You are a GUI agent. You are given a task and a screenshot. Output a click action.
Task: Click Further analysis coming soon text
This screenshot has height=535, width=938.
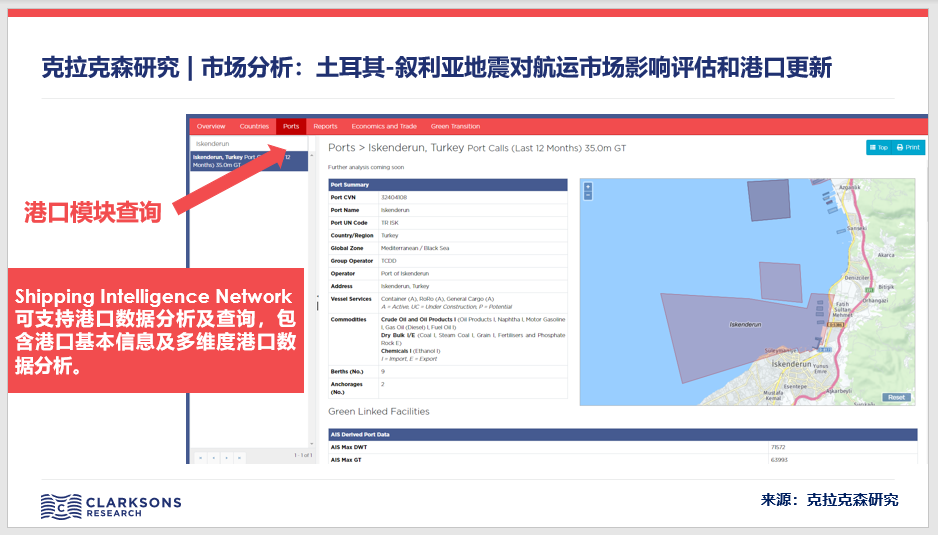coord(366,168)
